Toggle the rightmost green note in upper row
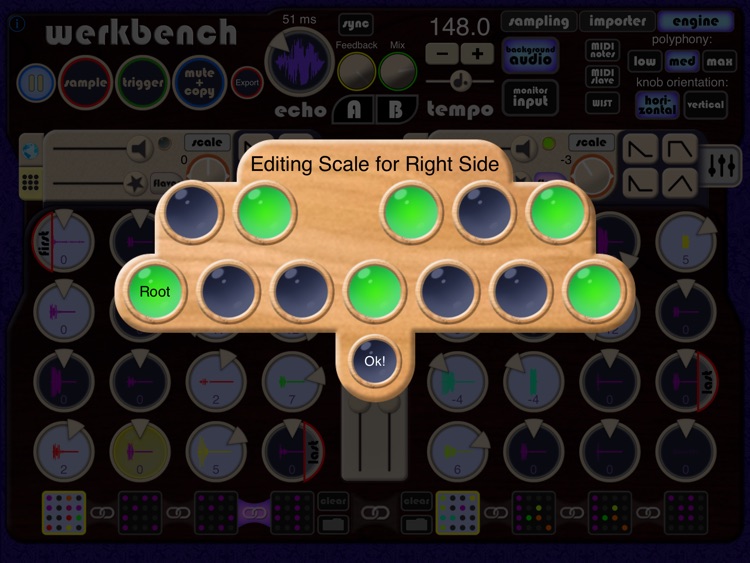The width and height of the screenshot is (750, 563). (557, 211)
